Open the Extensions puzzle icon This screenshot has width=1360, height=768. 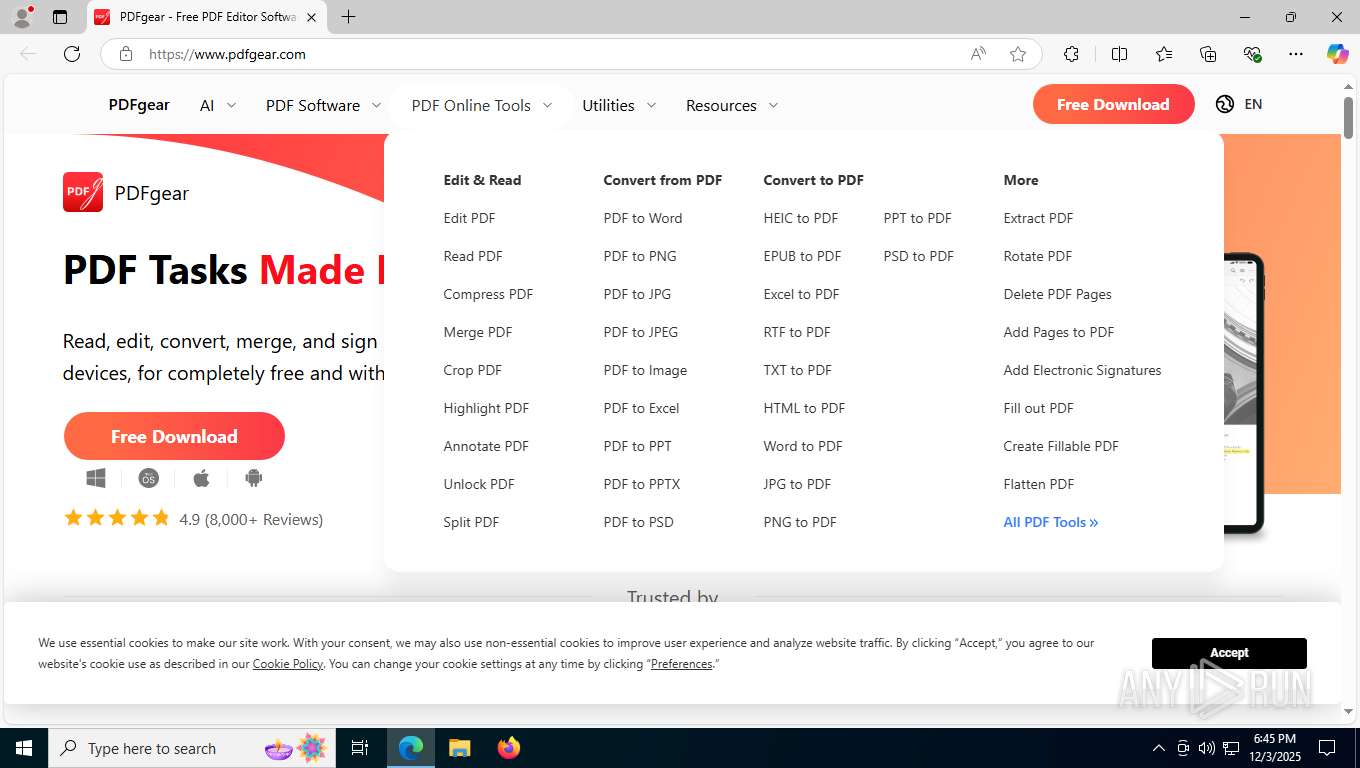pos(1071,54)
